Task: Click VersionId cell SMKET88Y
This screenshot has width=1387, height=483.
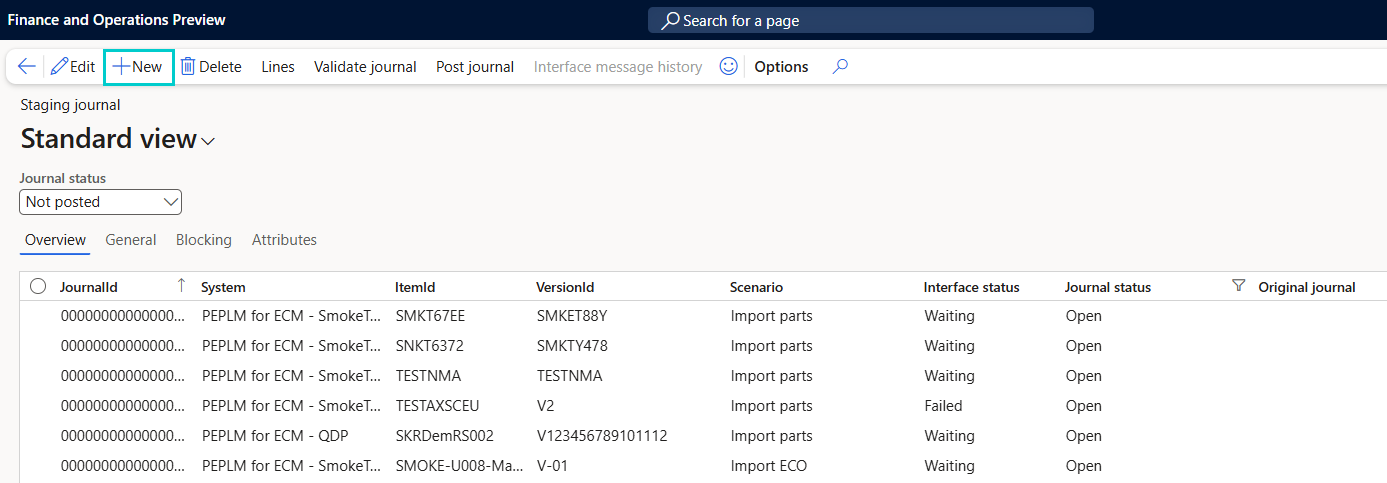Action: click(x=572, y=316)
